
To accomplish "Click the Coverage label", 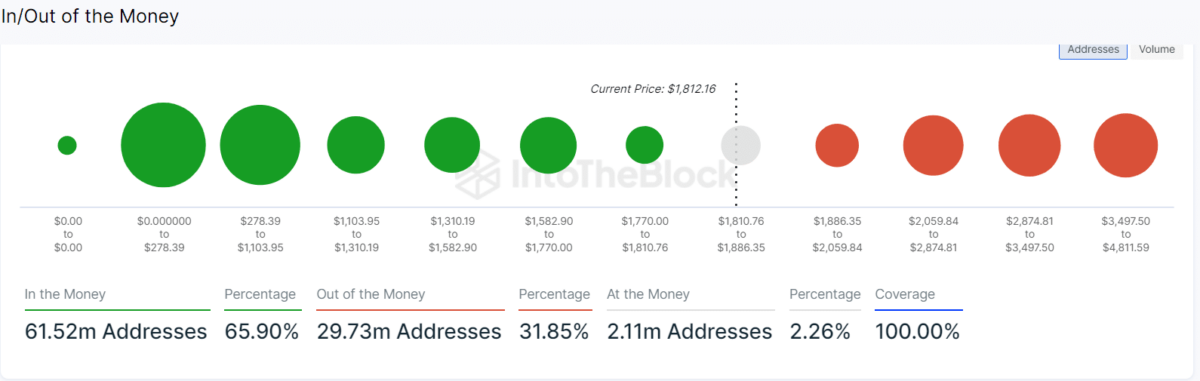I will pyautogui.click(x=905, y=294).
